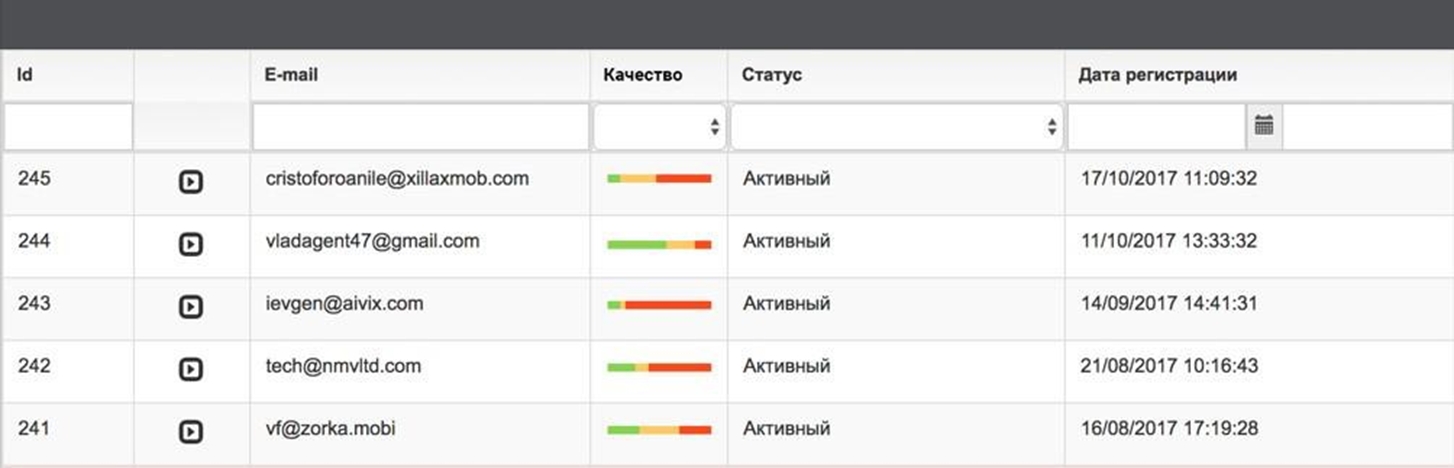
Task: Click the Качество column header
Action: 643,75
